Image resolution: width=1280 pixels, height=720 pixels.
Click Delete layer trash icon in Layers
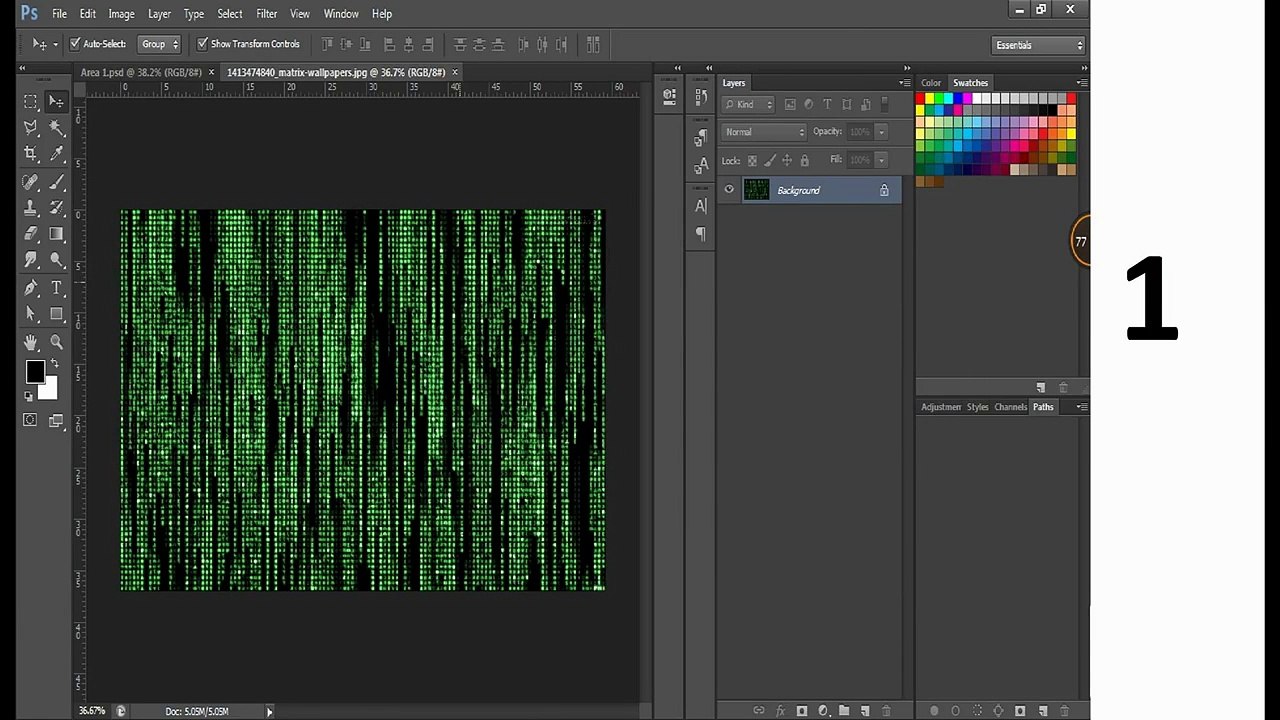(886, 711)
